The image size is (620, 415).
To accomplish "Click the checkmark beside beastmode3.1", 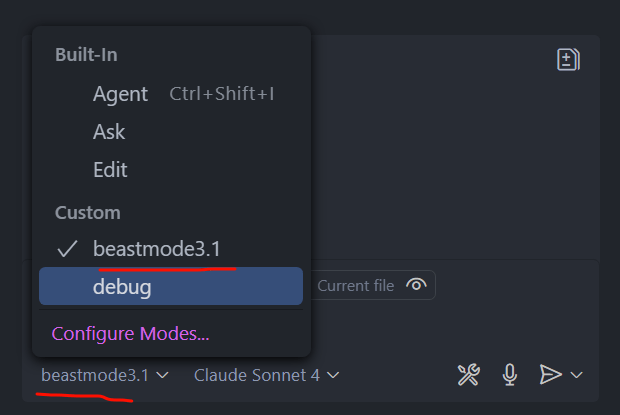I will pos(67,249).
